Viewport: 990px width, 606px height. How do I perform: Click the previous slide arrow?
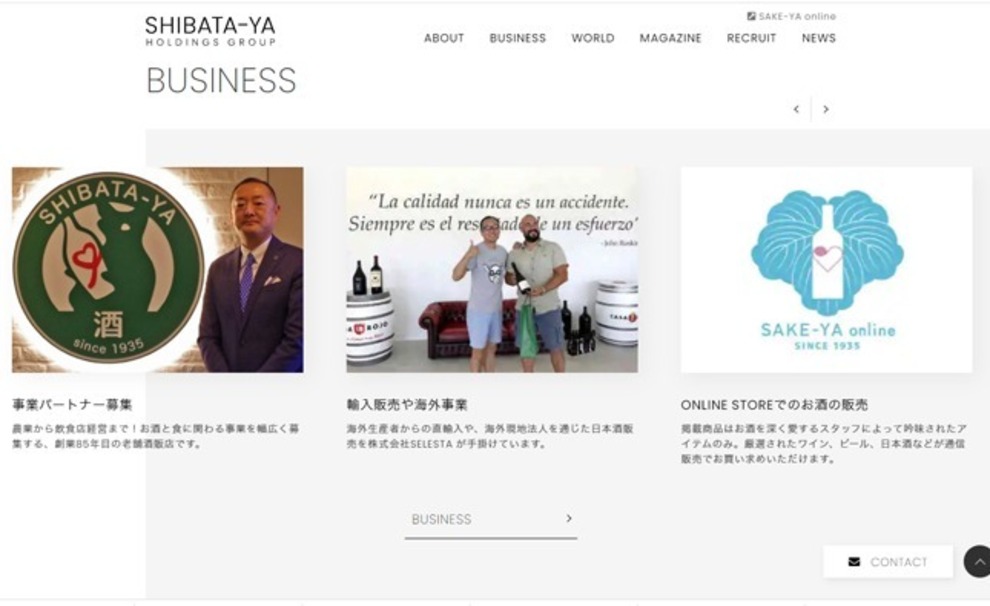pyautogui.click(x=796, y=109)
